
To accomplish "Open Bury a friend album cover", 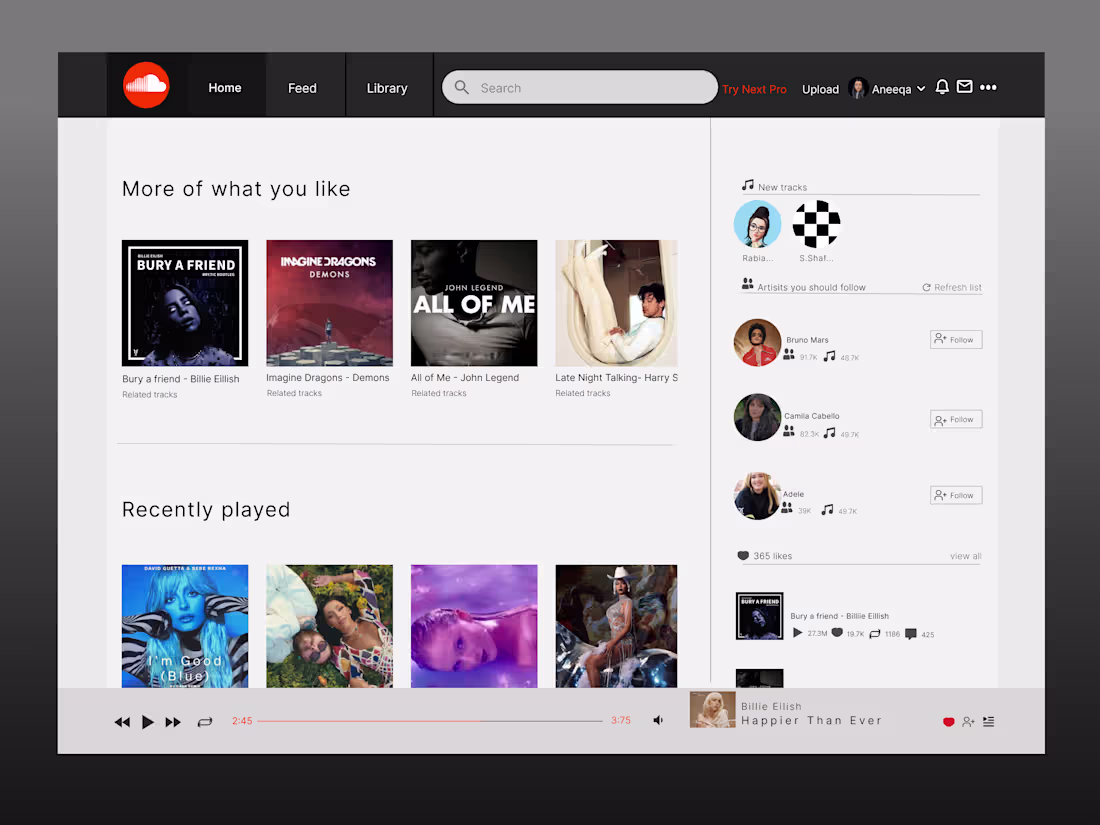I will tap(185, 303).
